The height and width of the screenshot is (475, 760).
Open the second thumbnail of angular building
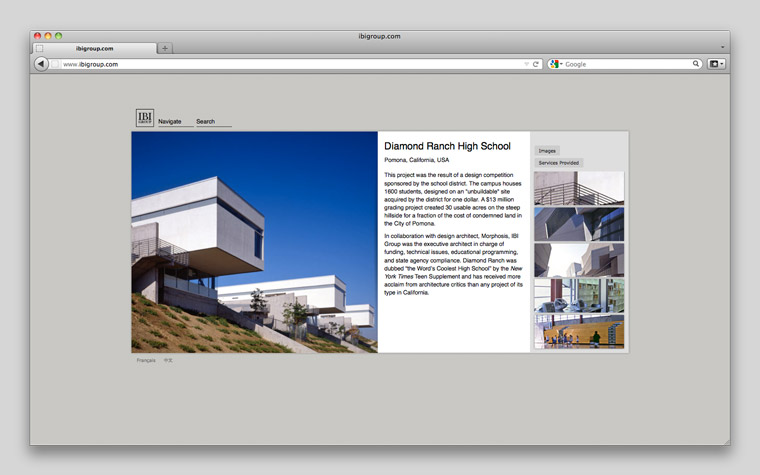coord(578,224)
